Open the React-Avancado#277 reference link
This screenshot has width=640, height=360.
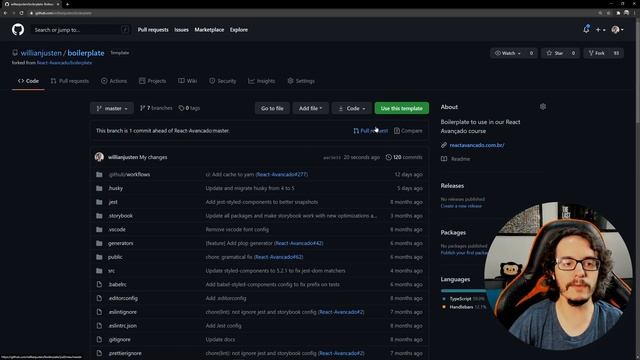282,174
